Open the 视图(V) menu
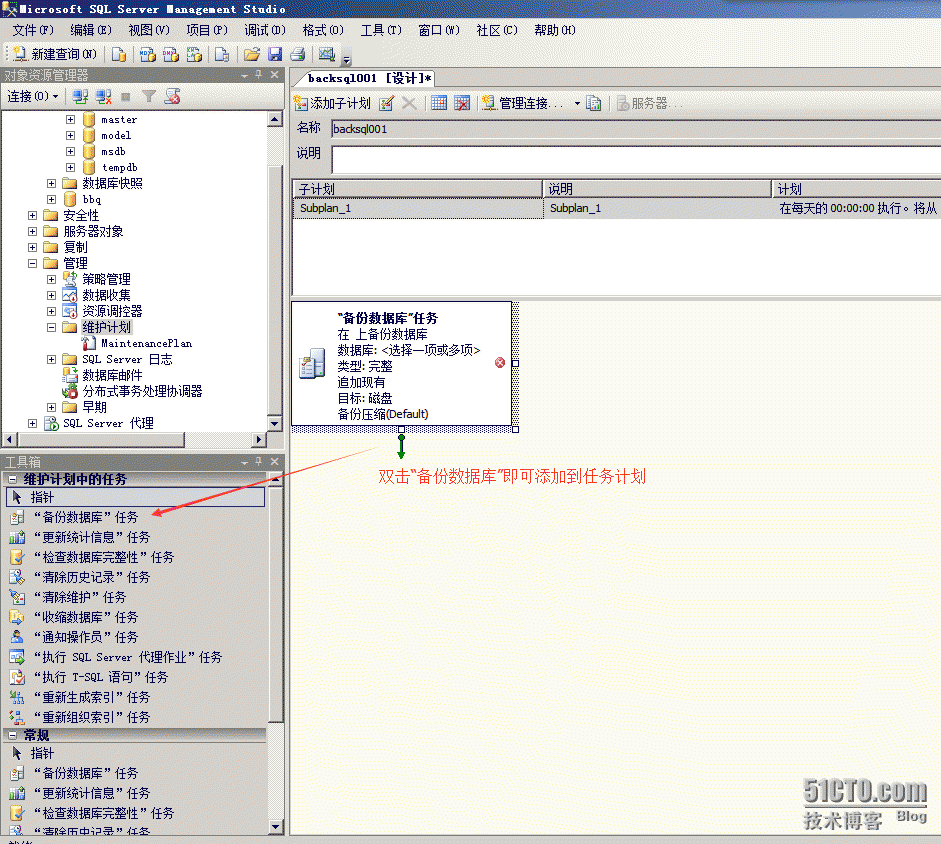 149,30
